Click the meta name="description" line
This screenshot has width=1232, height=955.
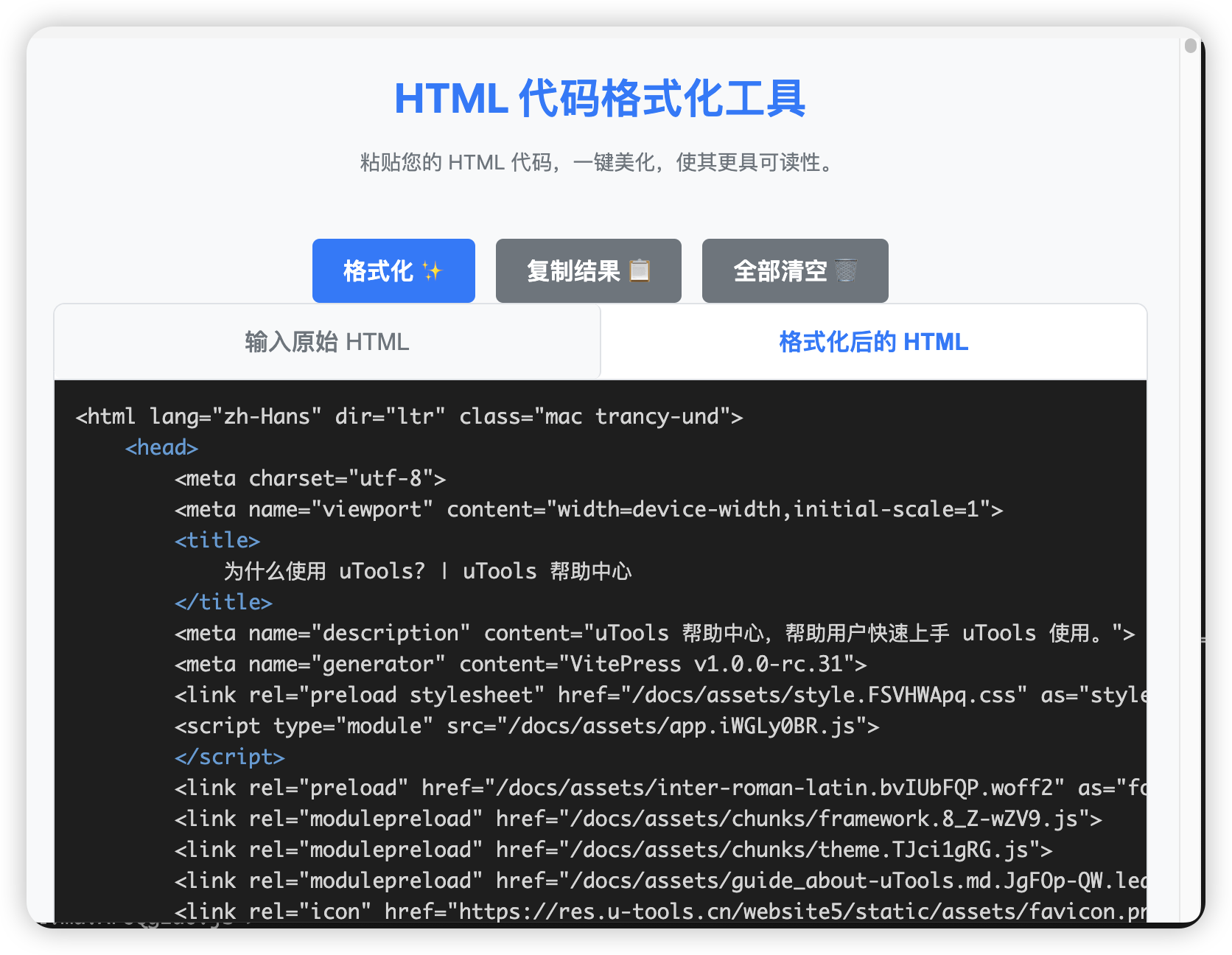[654, 634]
